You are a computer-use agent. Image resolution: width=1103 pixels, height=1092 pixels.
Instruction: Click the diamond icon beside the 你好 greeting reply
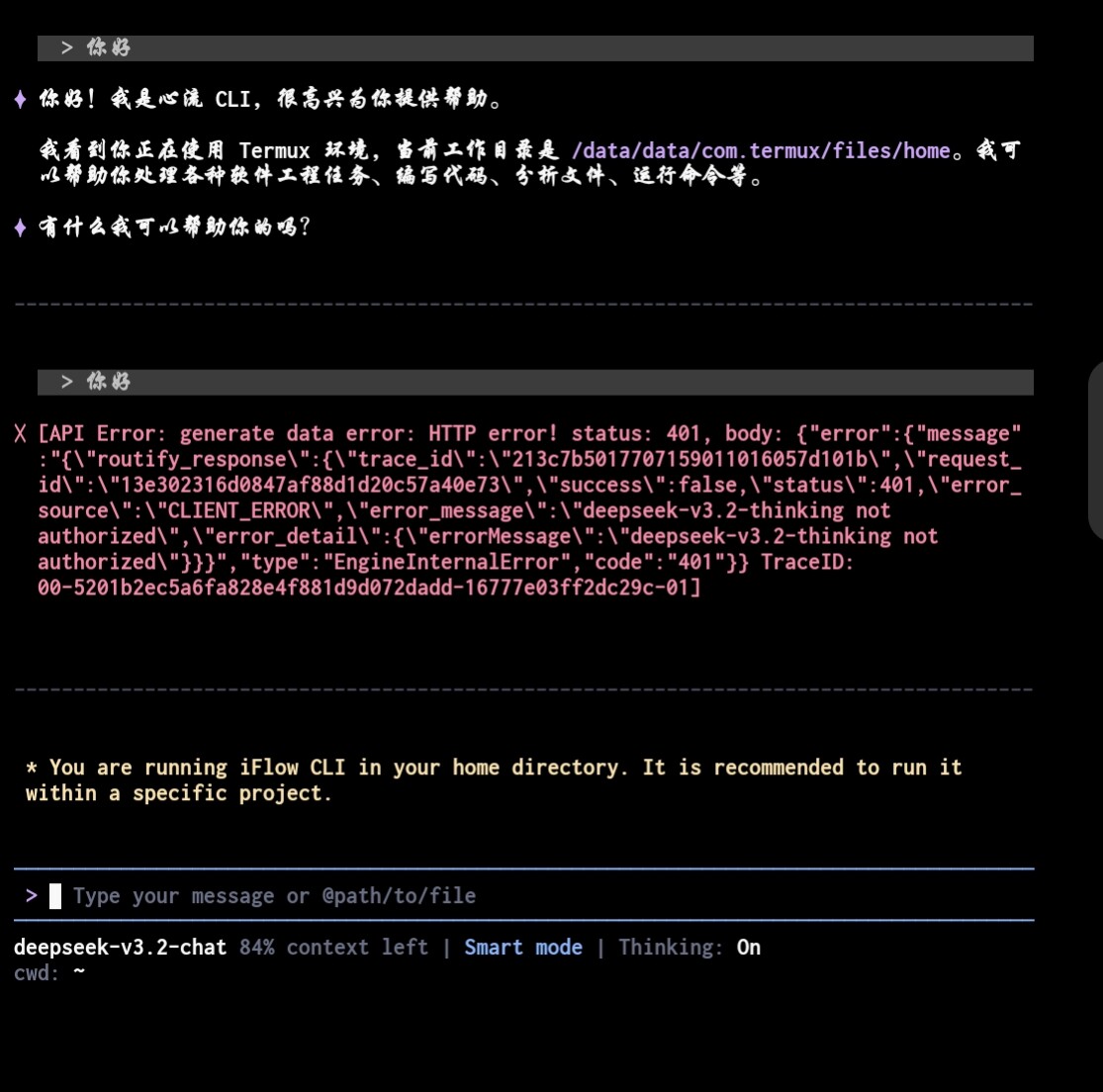click(21, 99)
